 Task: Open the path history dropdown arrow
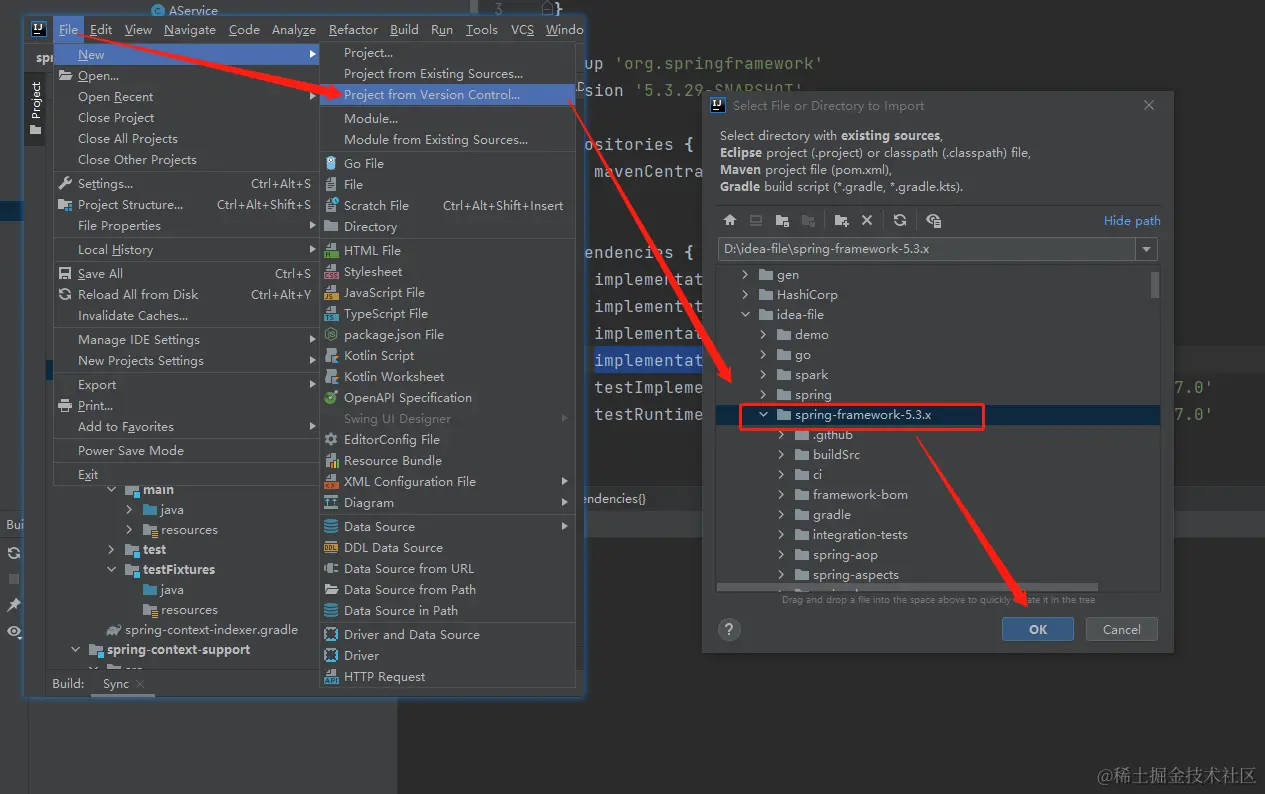[x=1146, y=249]
